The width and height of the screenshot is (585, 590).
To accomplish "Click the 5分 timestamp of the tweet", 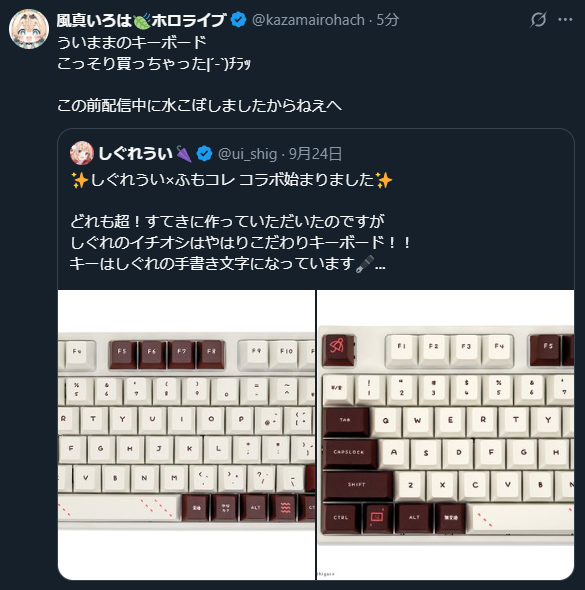I will (x=387, y=20).
